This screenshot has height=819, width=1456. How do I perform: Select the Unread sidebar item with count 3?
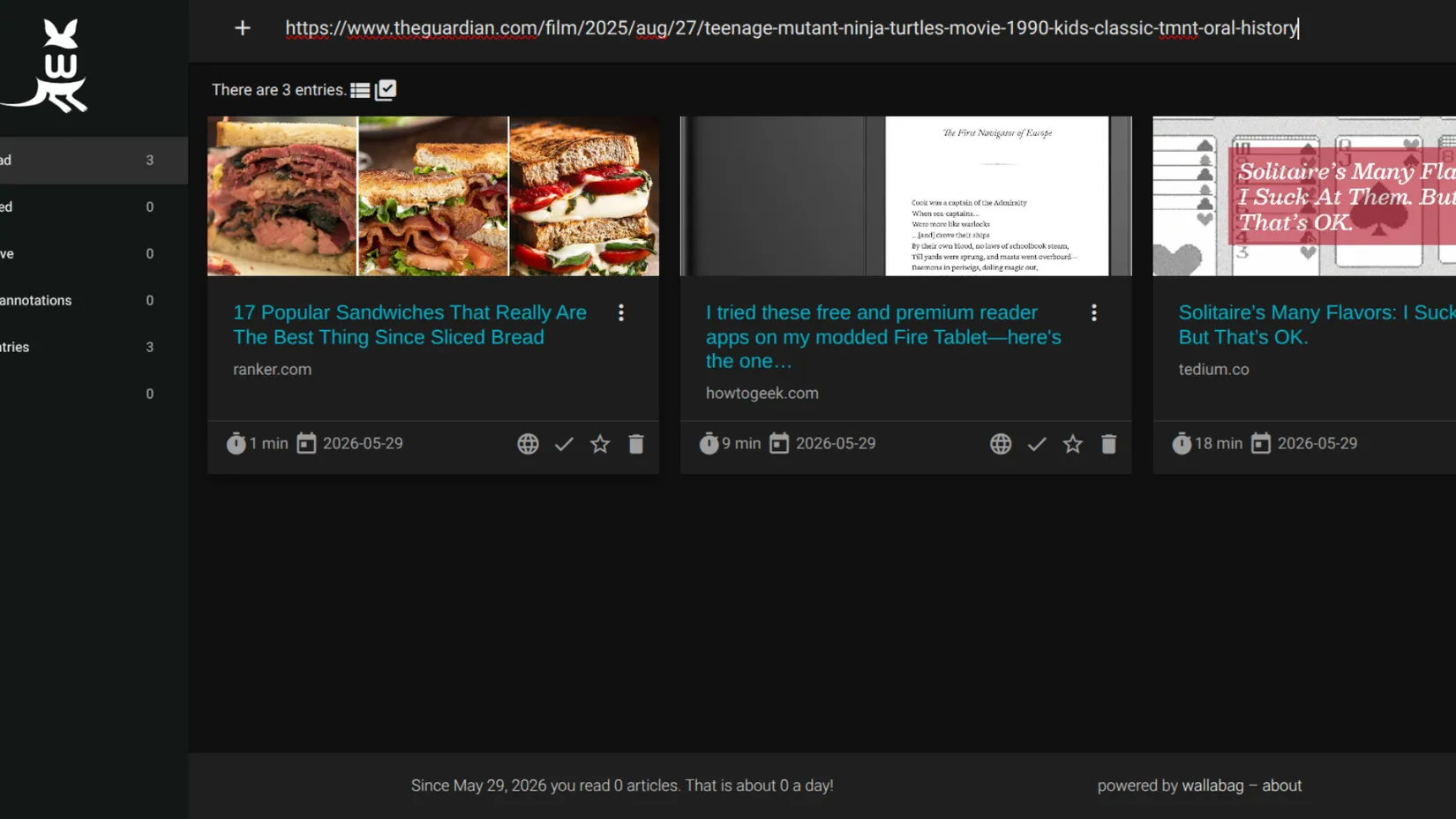tap(94, 160)
